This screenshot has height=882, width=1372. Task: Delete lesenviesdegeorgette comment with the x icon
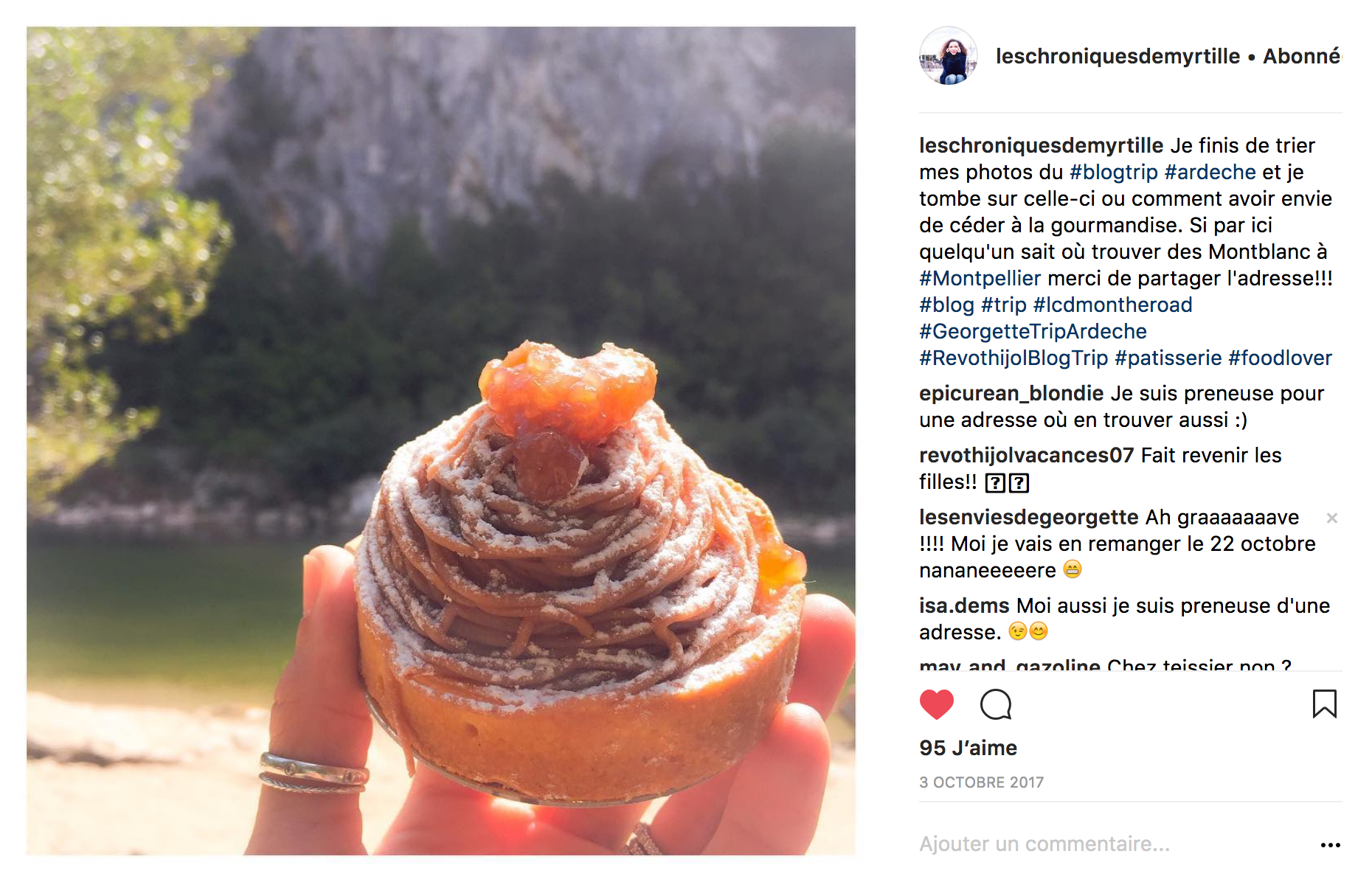pyautogui.click(x=1332, y=518)
